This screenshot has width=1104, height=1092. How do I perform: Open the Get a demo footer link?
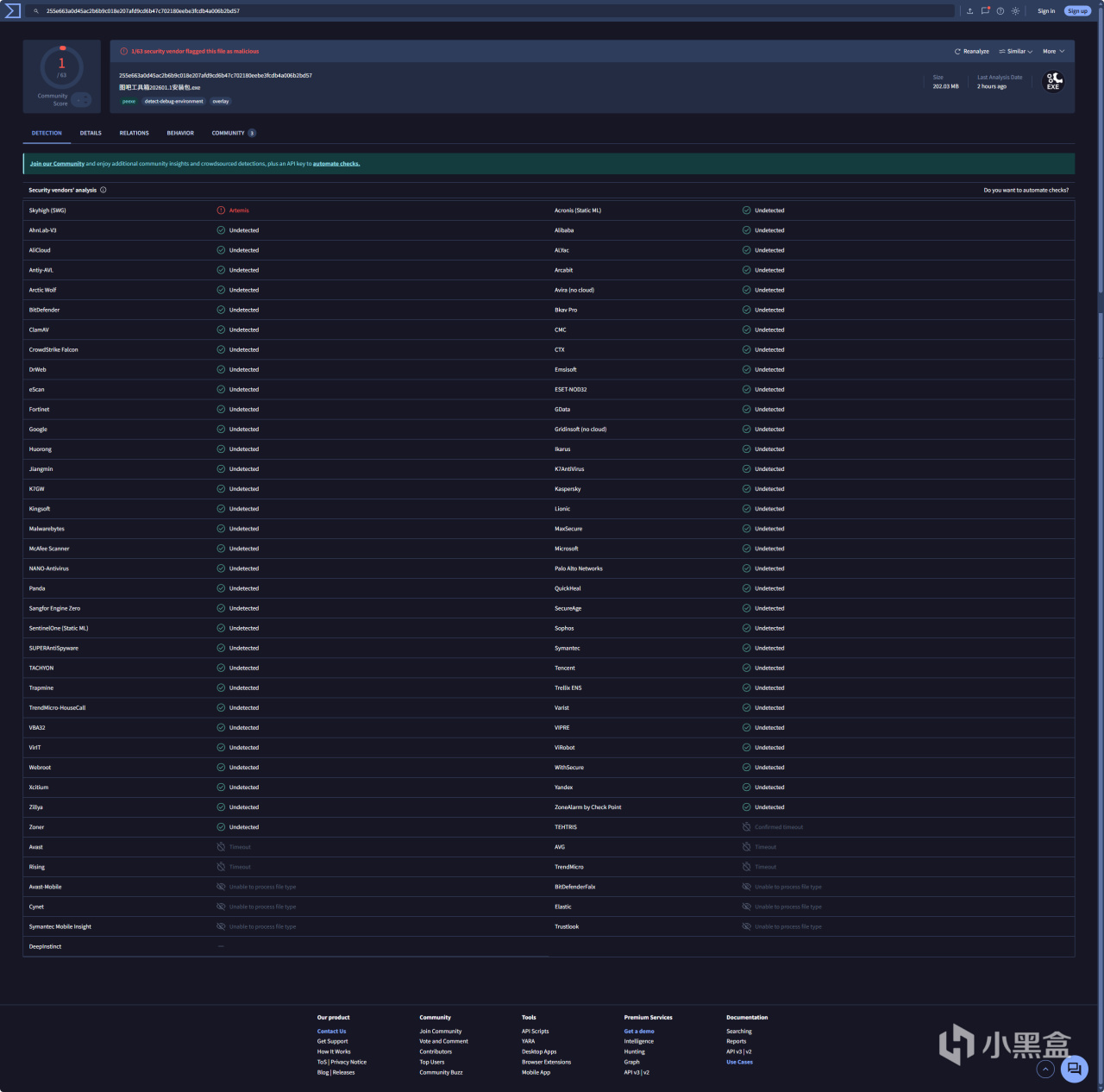click(639, 1032)
